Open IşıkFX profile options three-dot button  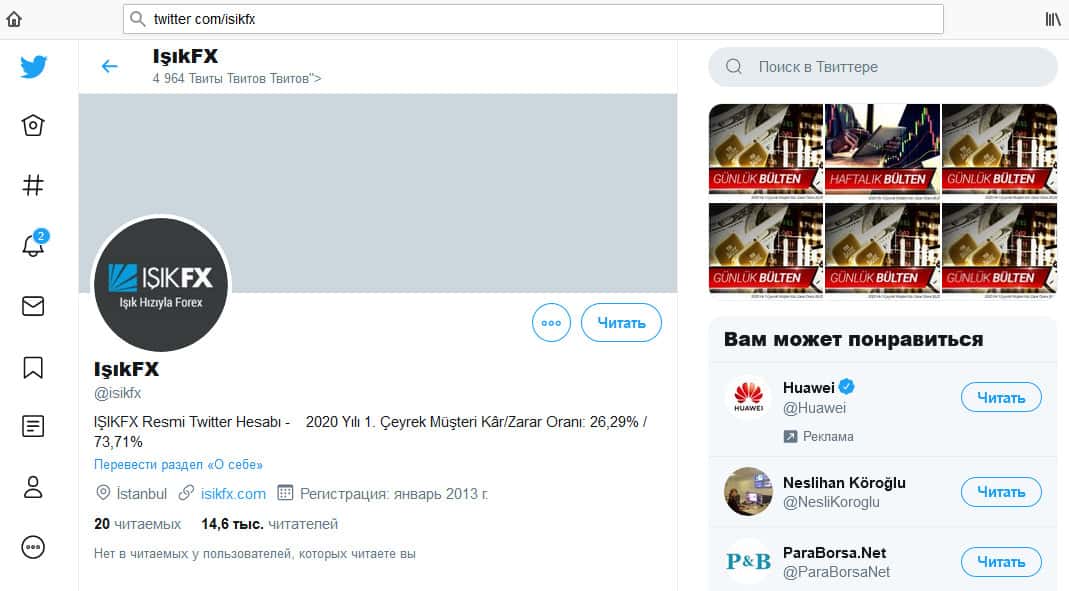[551, 322]
